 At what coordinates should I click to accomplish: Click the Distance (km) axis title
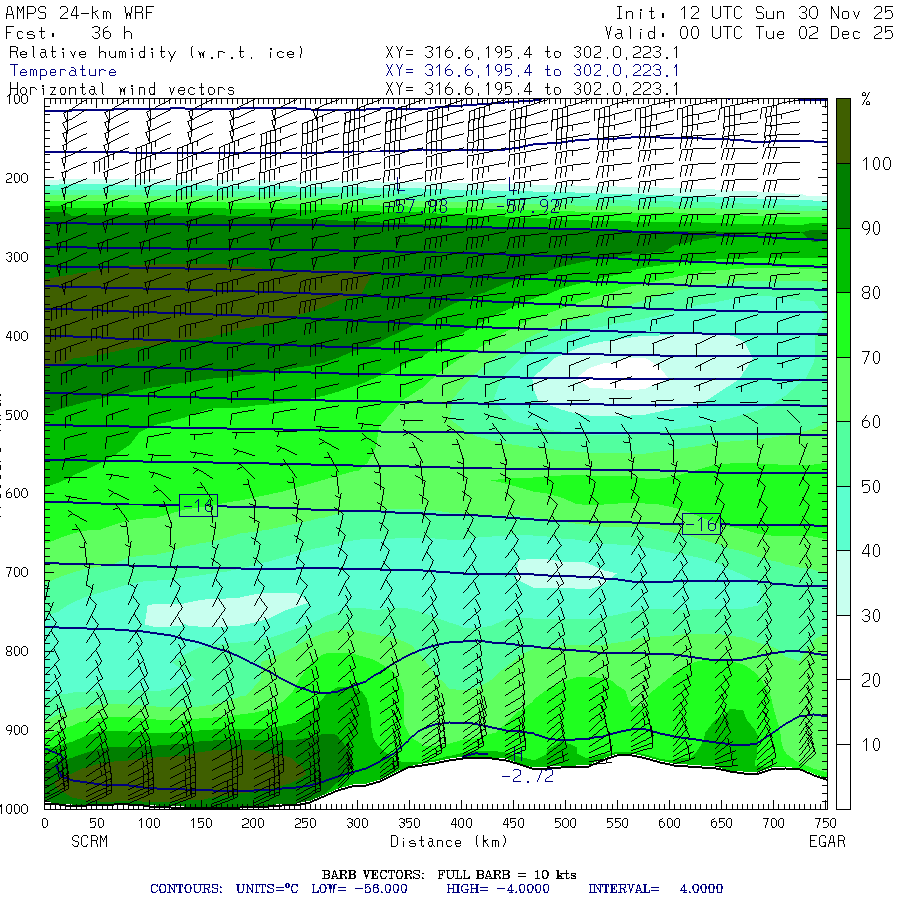pos(449,841)
